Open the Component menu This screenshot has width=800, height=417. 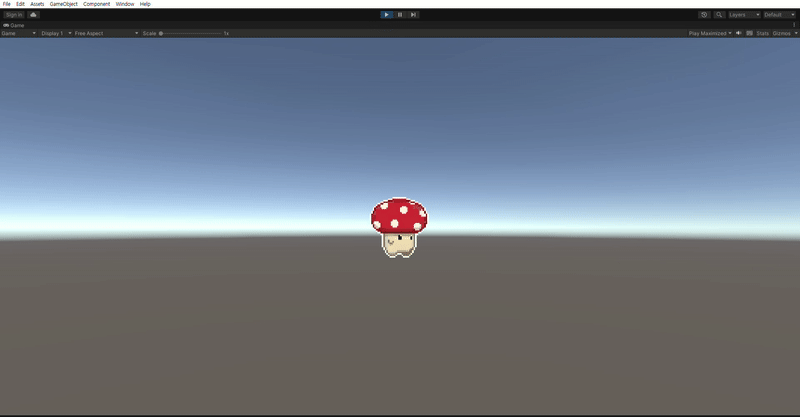coord(96,4)
